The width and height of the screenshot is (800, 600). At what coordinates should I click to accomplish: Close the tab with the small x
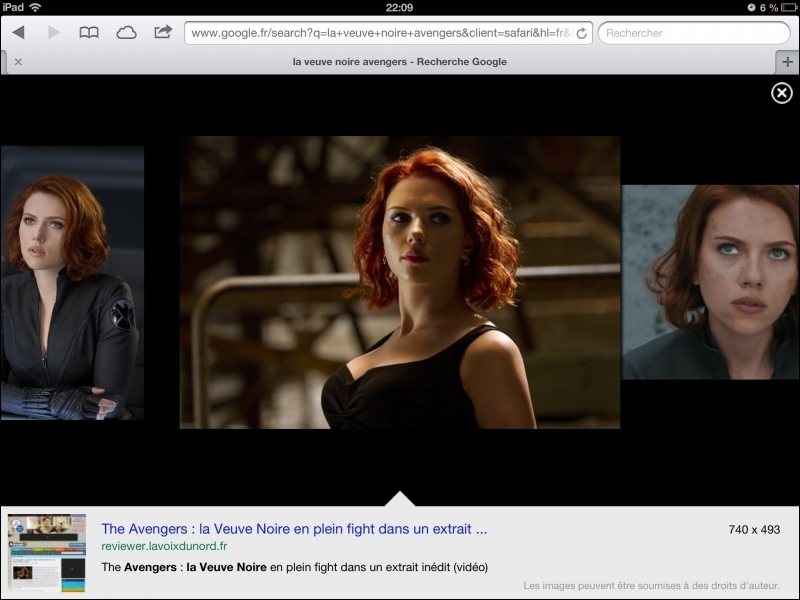(x=18, y=62)
